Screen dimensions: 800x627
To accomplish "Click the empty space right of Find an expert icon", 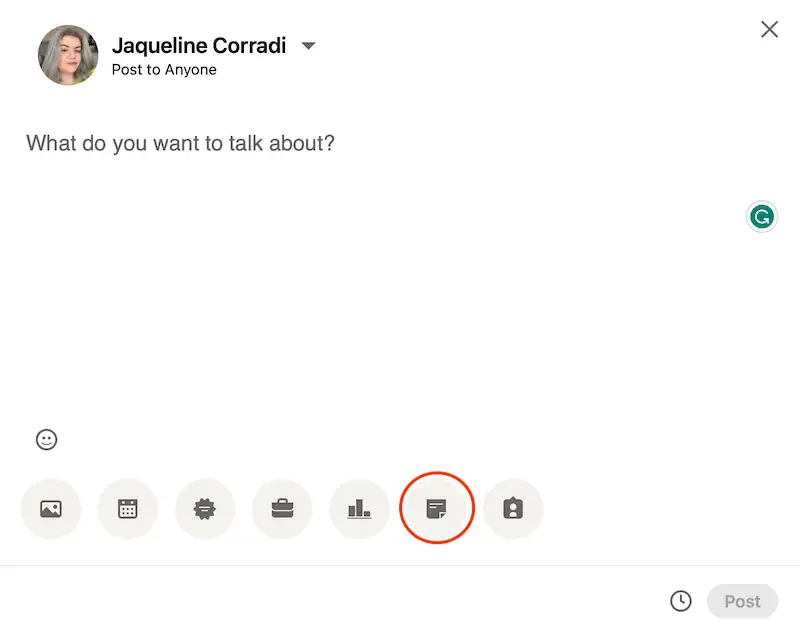I will click(660, 509).
